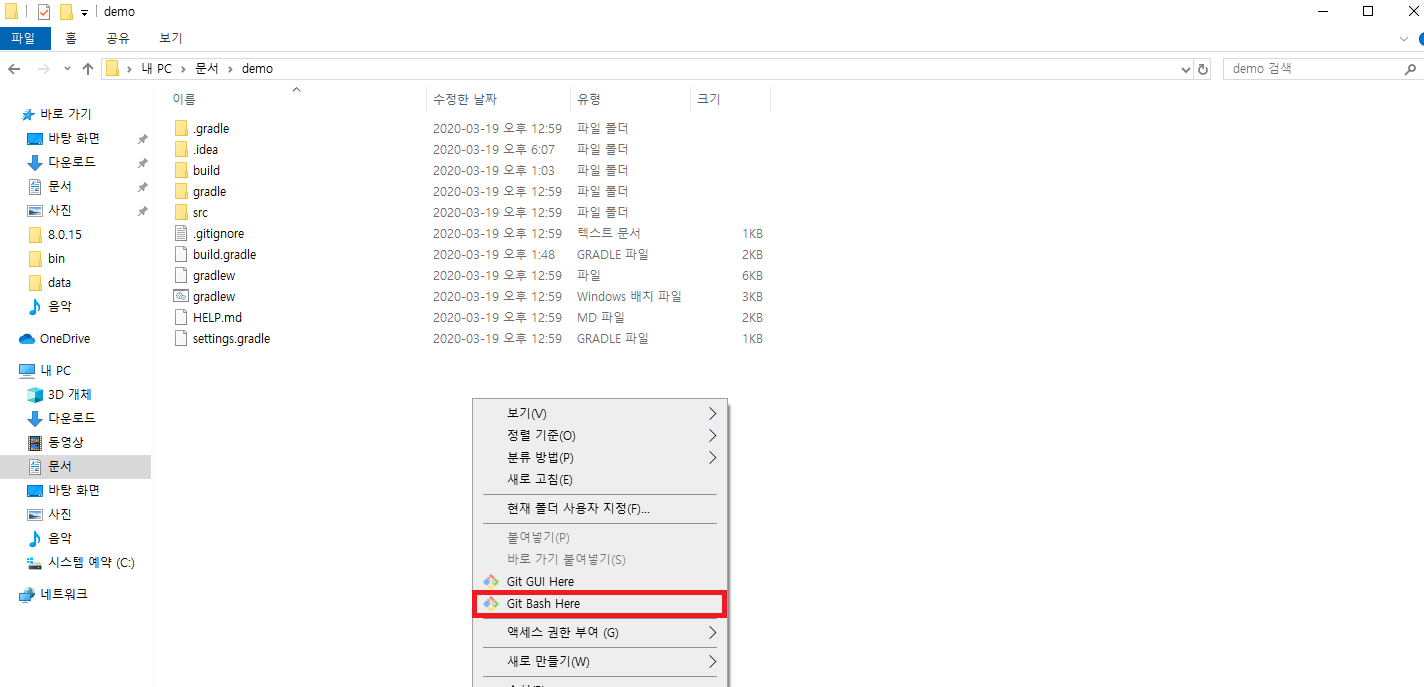
Task: Click the settings.gradle file icon
Action: 181,338
